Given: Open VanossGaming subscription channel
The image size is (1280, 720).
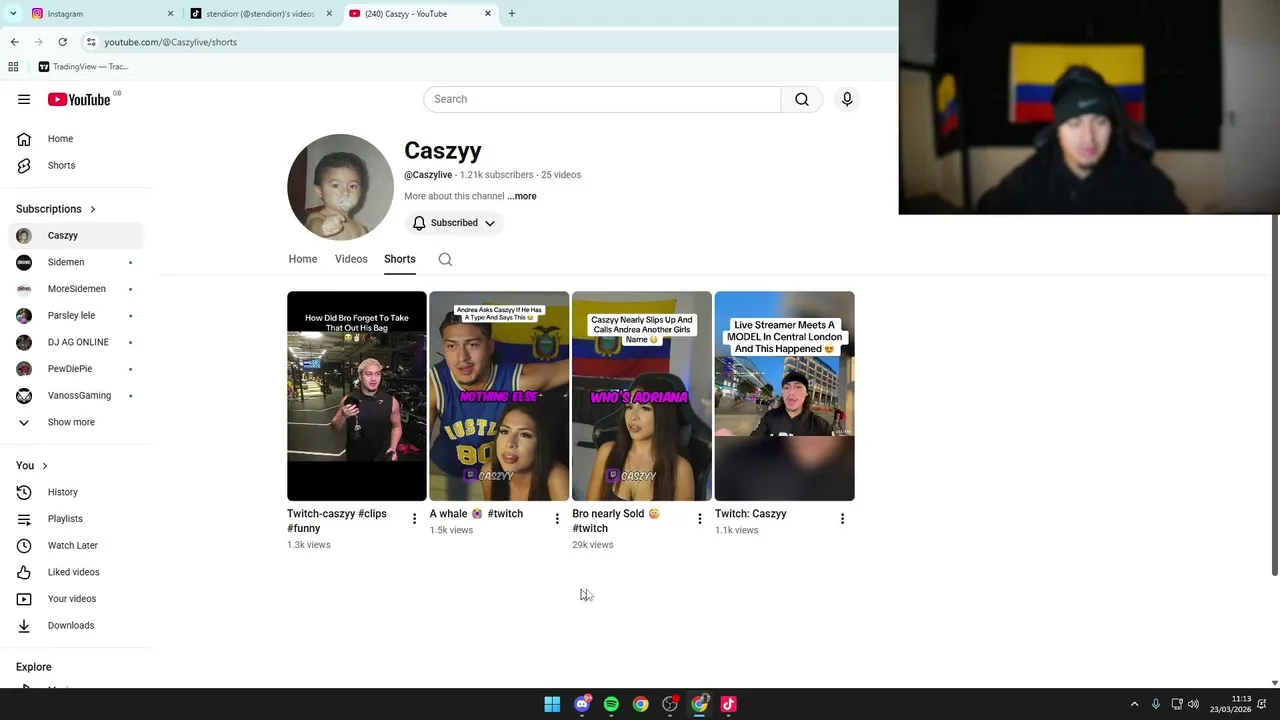Looking at the screenshot, I should (77, 395).
